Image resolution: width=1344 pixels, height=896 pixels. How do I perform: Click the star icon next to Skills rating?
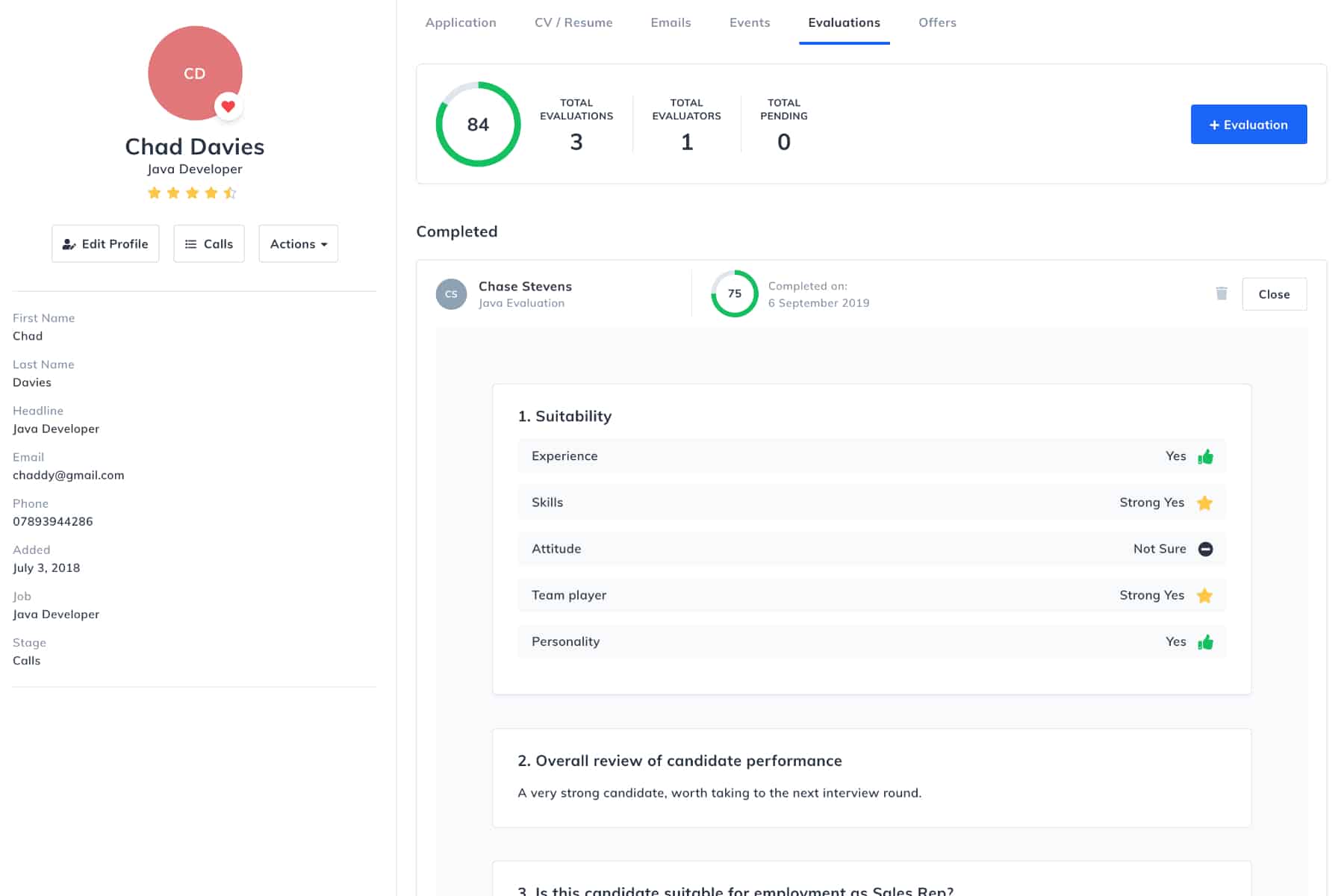tap(1205, 503)
